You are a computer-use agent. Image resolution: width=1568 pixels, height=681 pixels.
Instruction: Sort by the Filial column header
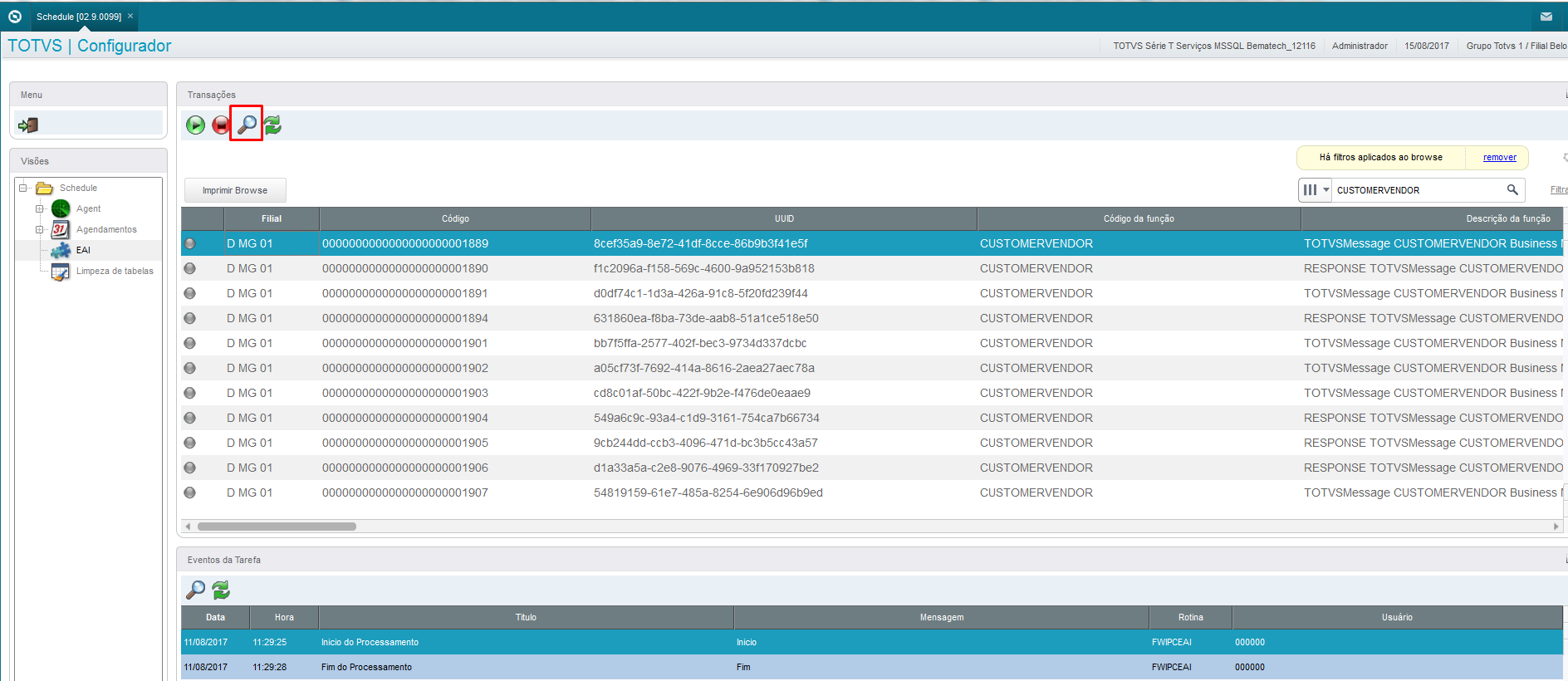(x=272, y=218)
